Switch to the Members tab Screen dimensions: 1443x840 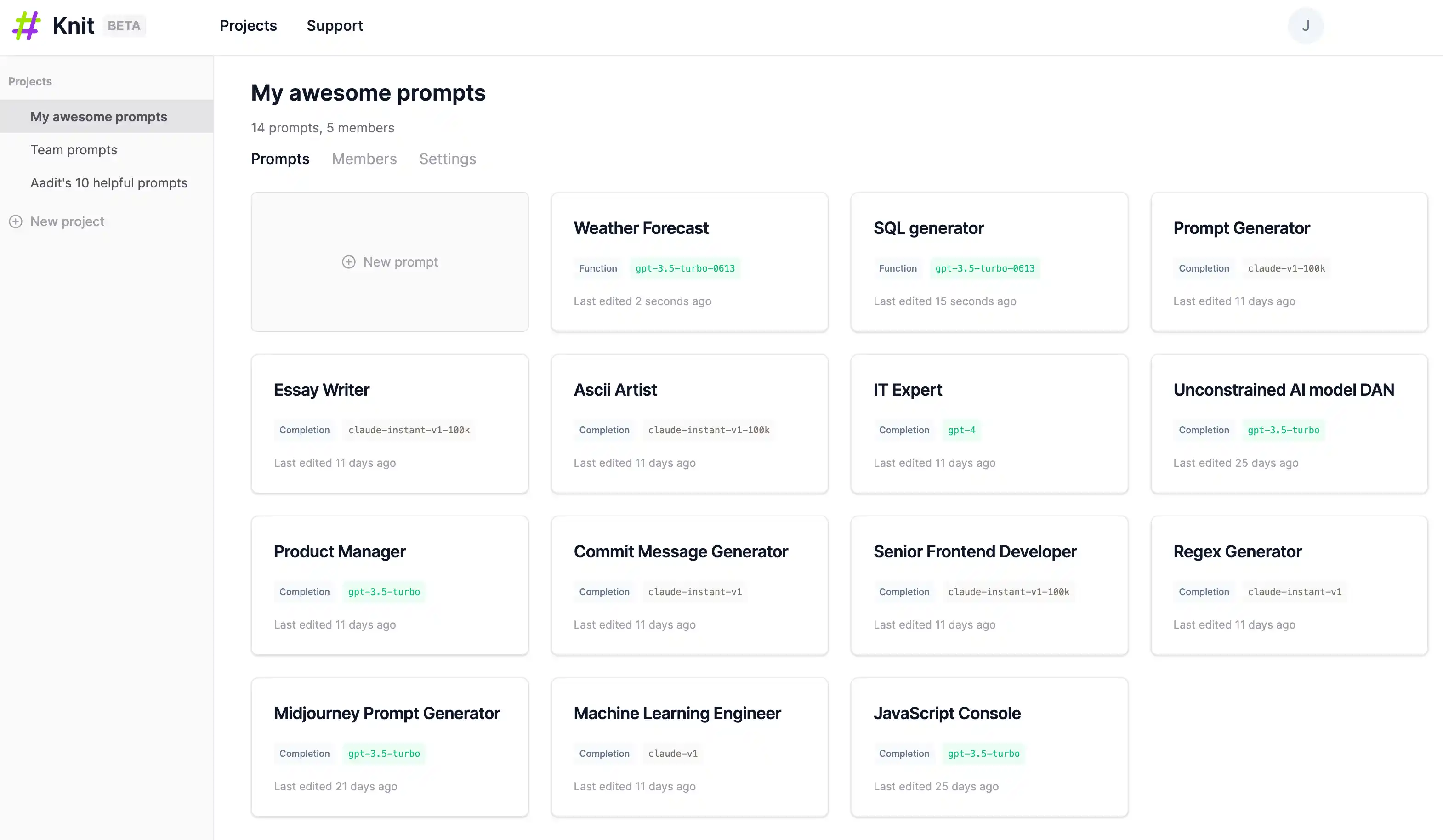pos(364,159)
